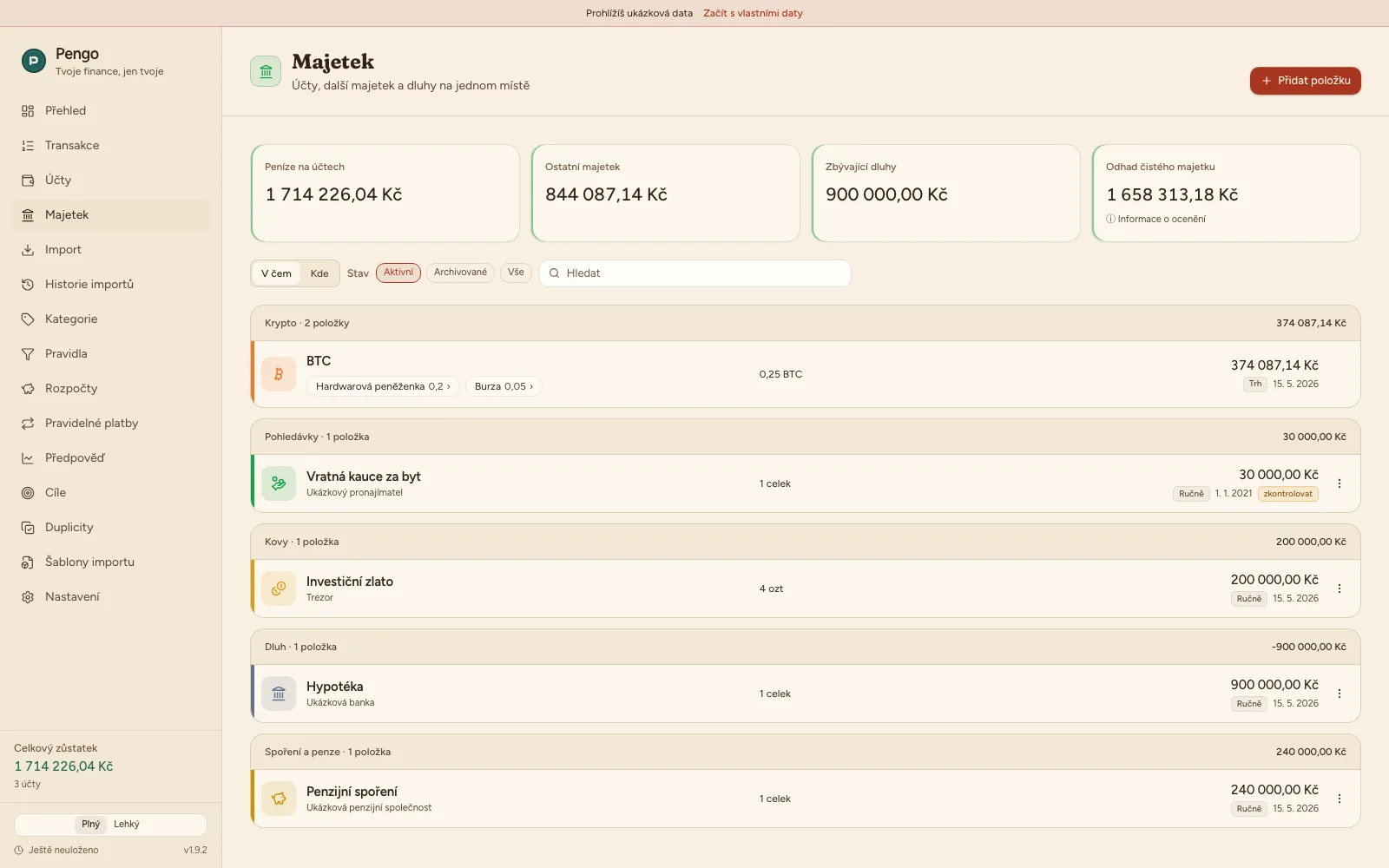Click the Pravidelné platby repeat icon
The image size is (1389, 868).
[28, 424]
